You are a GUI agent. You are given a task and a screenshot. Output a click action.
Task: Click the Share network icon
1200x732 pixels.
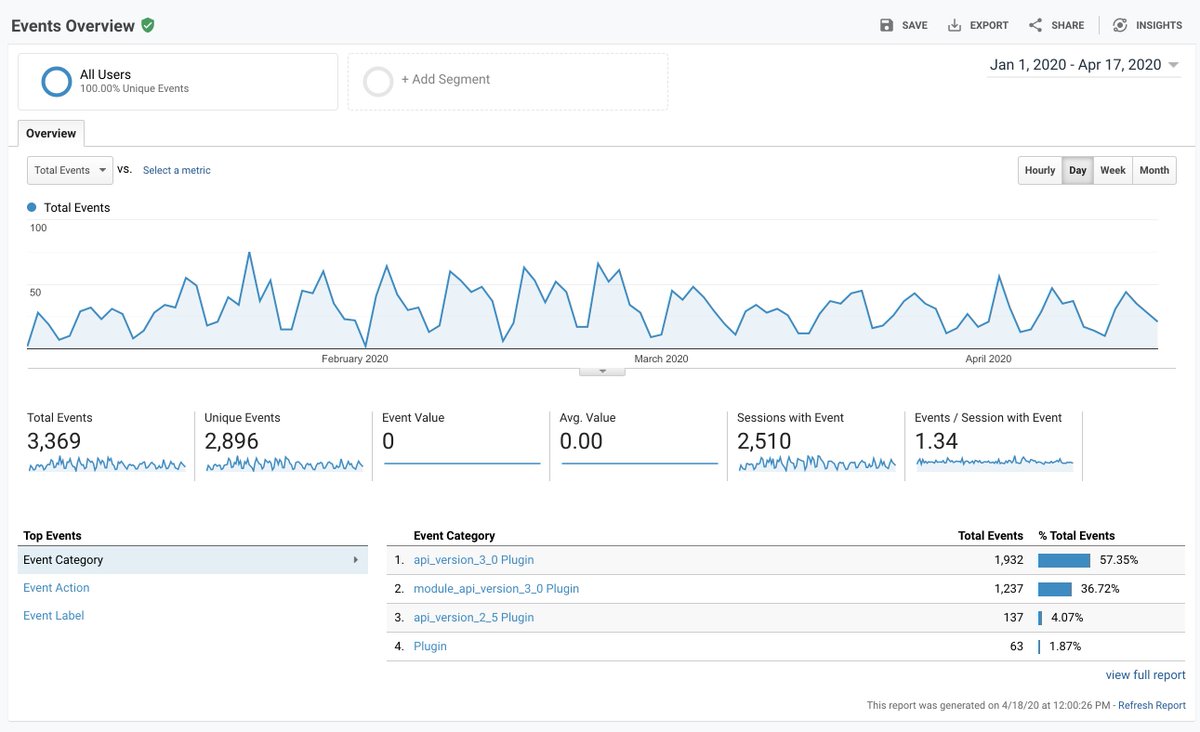click(1035, 25)
